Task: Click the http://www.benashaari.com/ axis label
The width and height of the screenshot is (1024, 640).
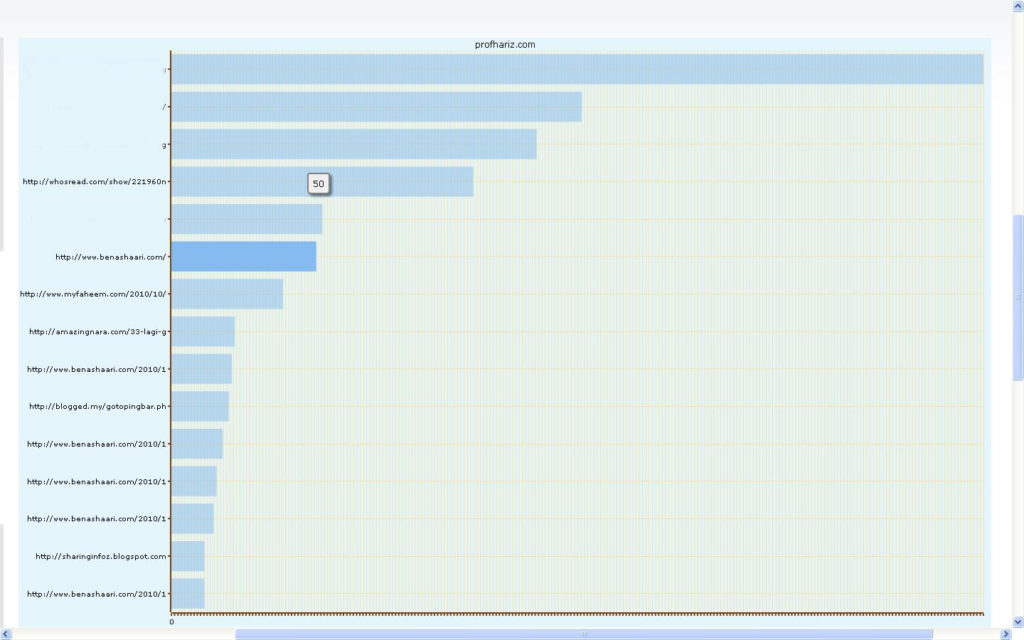Action: pos(110,257)
